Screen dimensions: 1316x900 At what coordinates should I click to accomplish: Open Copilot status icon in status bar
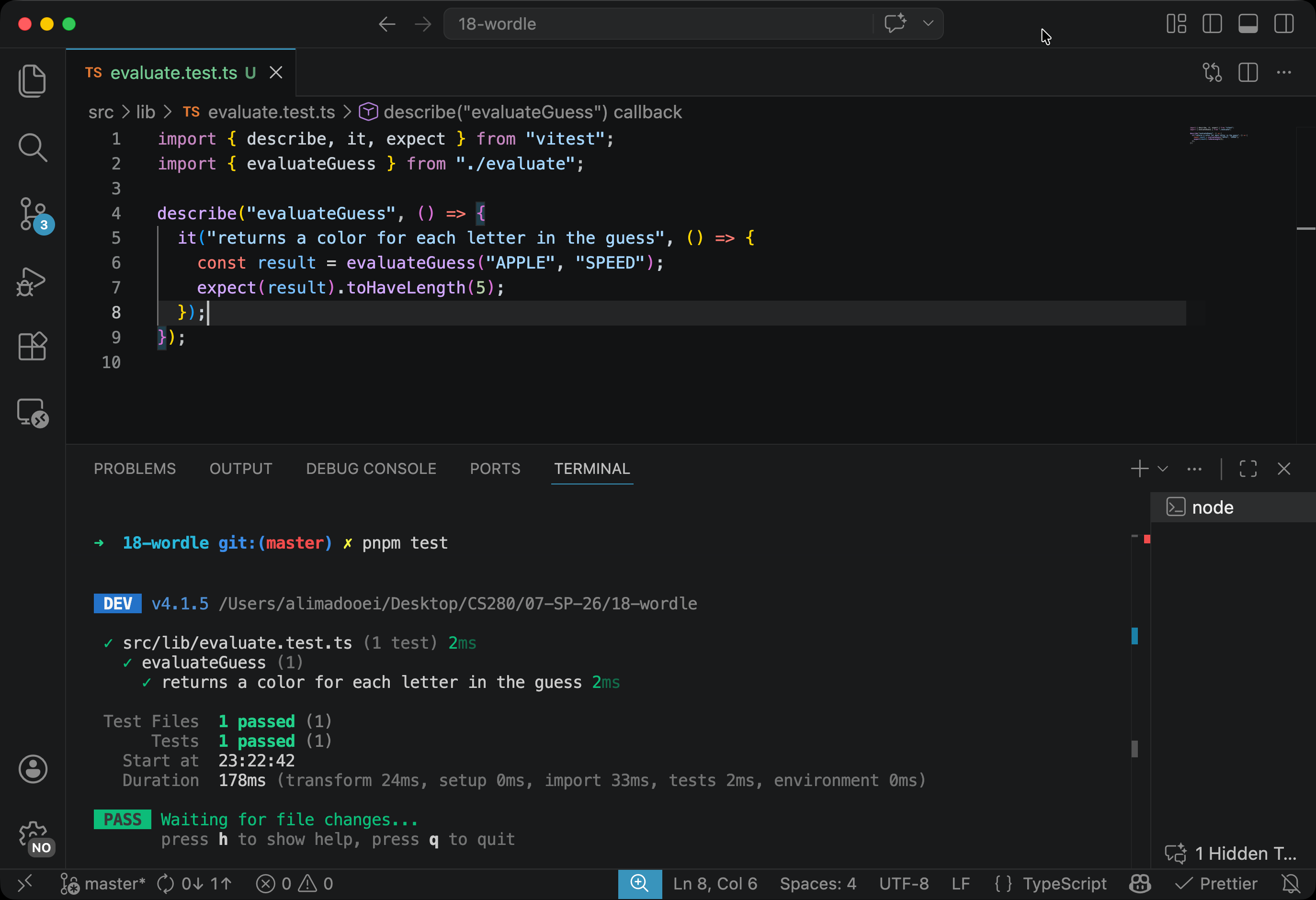tap(1140, 884)
